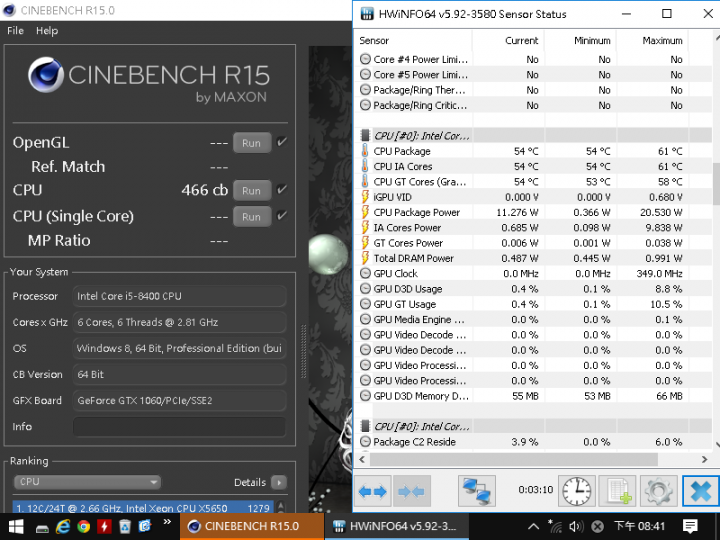
Task: Open HWiNFO sensor settings gear icon
Action: pyautogui.click(x=658, y=491)
